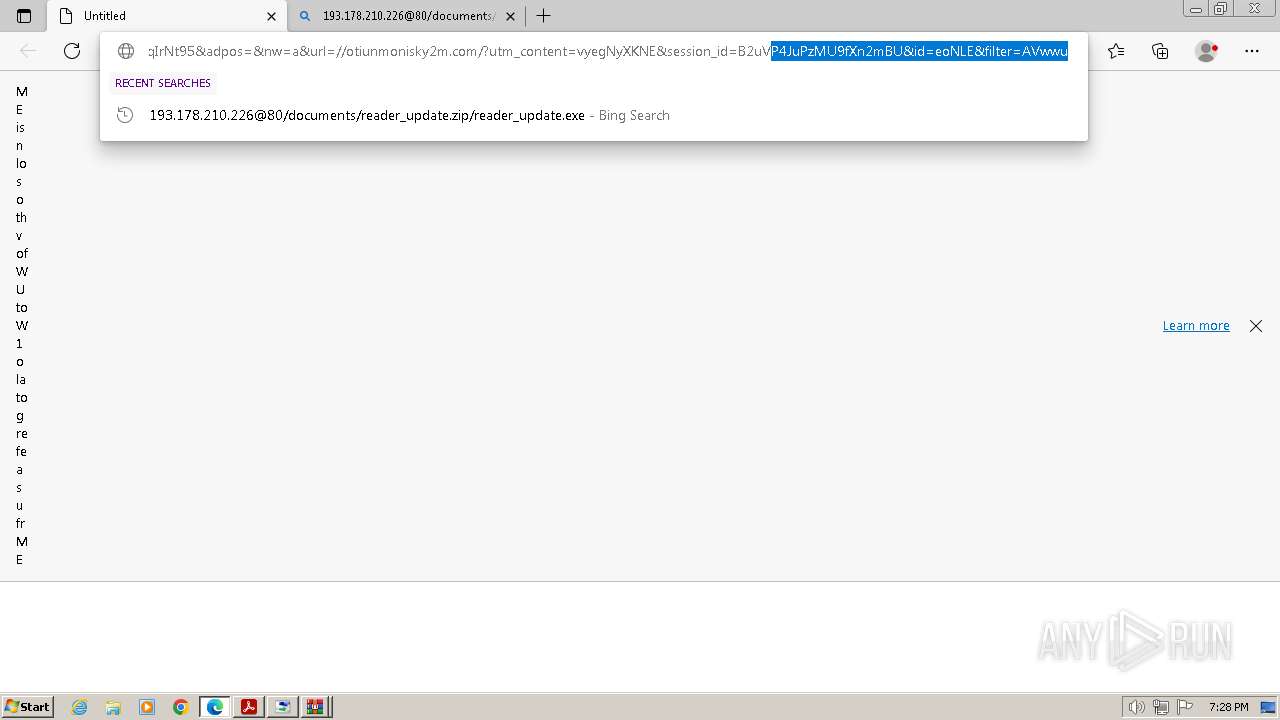
Task: Dismiss the notice next to Learn more
Action: (1256, 326)
